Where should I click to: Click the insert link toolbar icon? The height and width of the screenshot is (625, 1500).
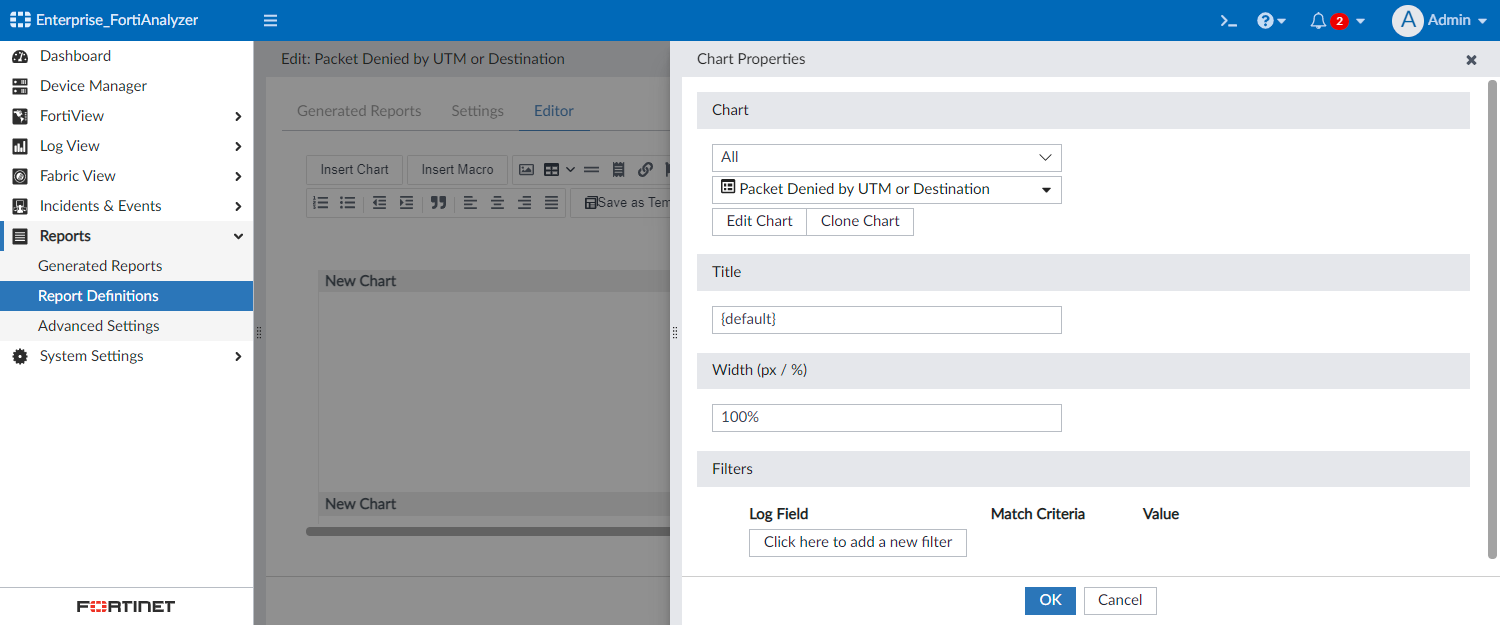coord(645,170)
